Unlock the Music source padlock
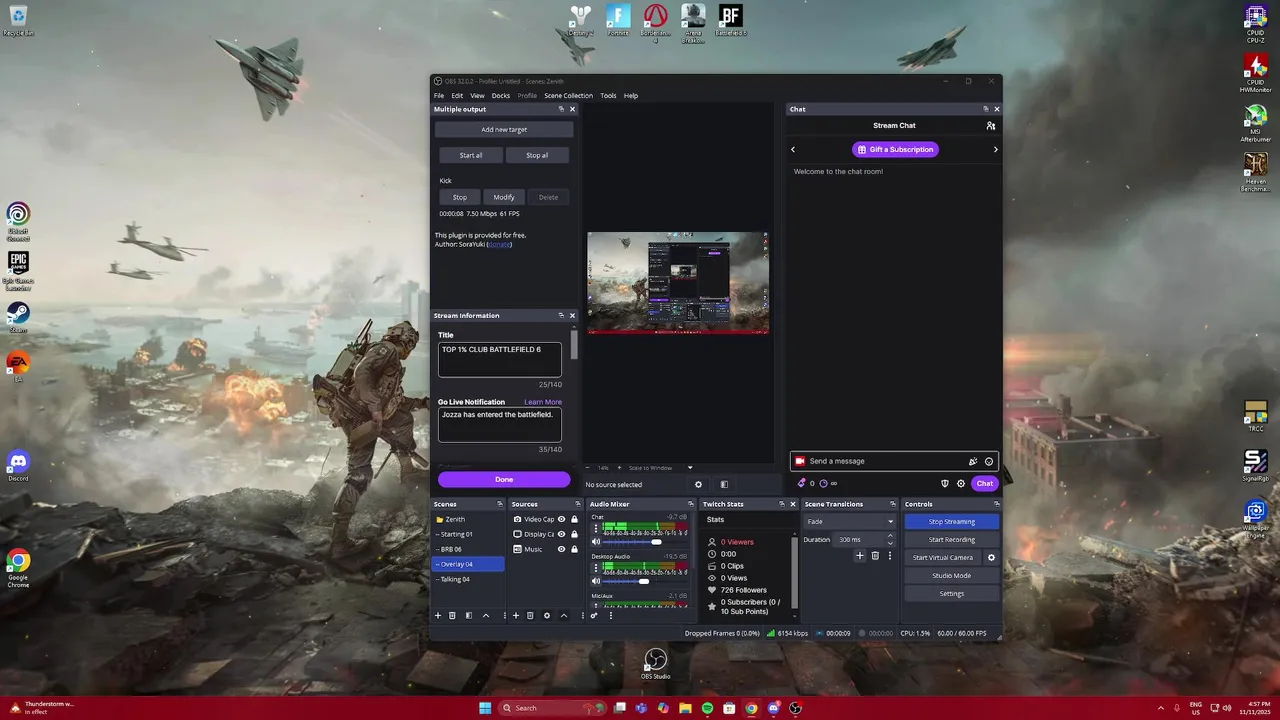Screen dimensions: 1280x720 pyautogui.click(x=574, y=549)
